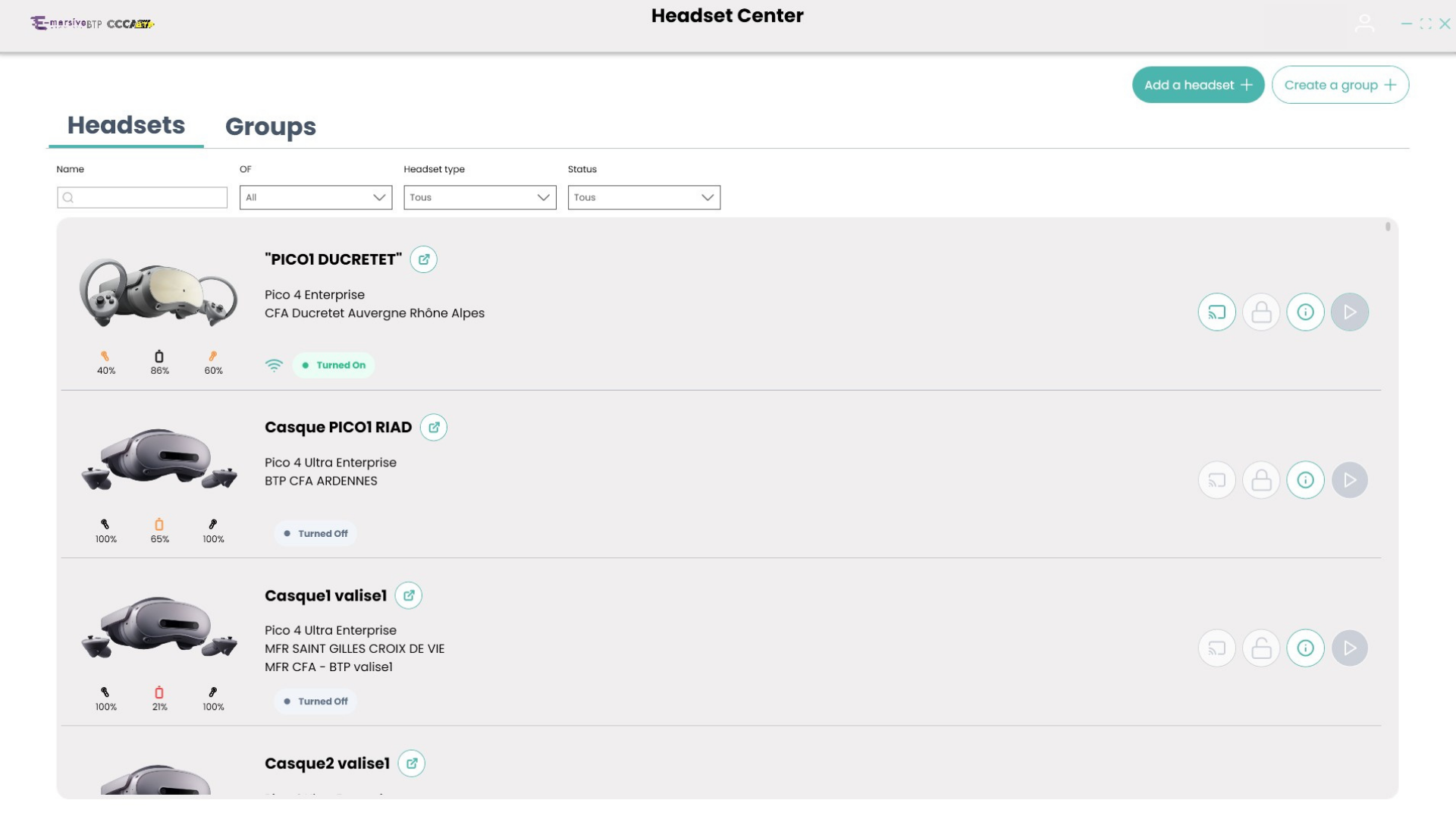Click the Create a group button
The width and height of the screenshot is (1456, 819).
coord(1340,85)
